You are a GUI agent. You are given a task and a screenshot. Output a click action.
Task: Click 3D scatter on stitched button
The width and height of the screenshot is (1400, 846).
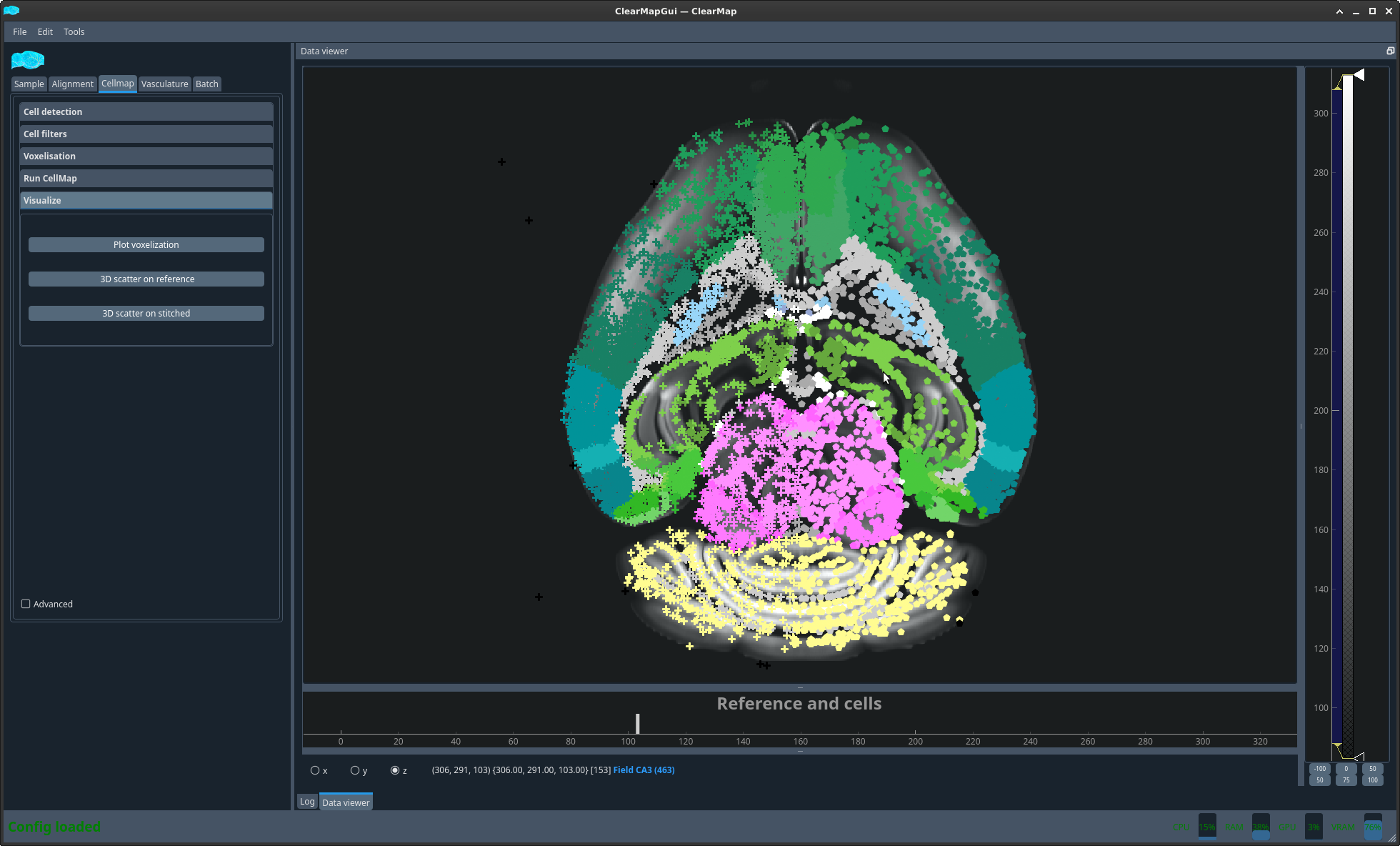(146, 313)
